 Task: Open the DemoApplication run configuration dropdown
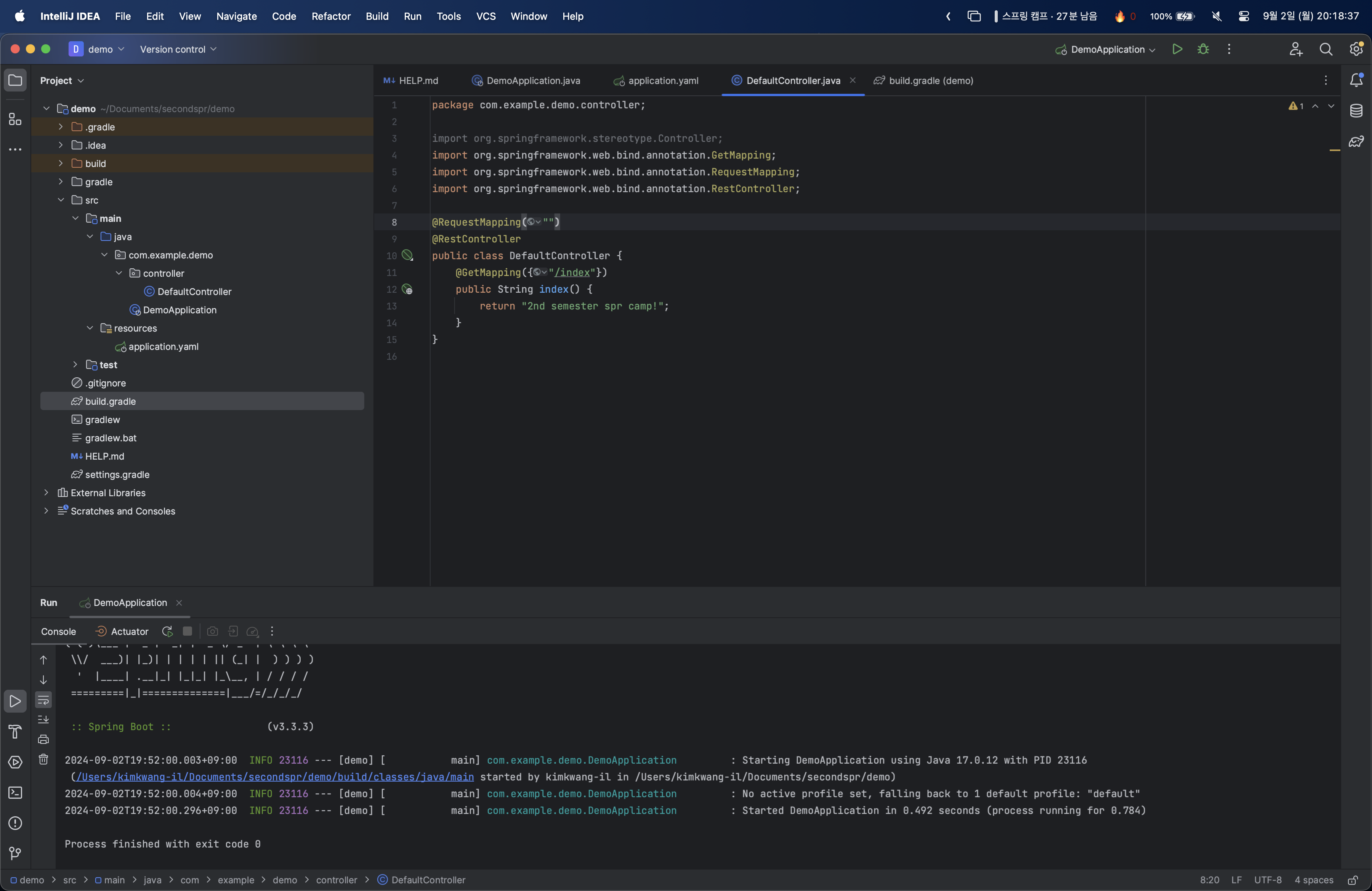1106,50
